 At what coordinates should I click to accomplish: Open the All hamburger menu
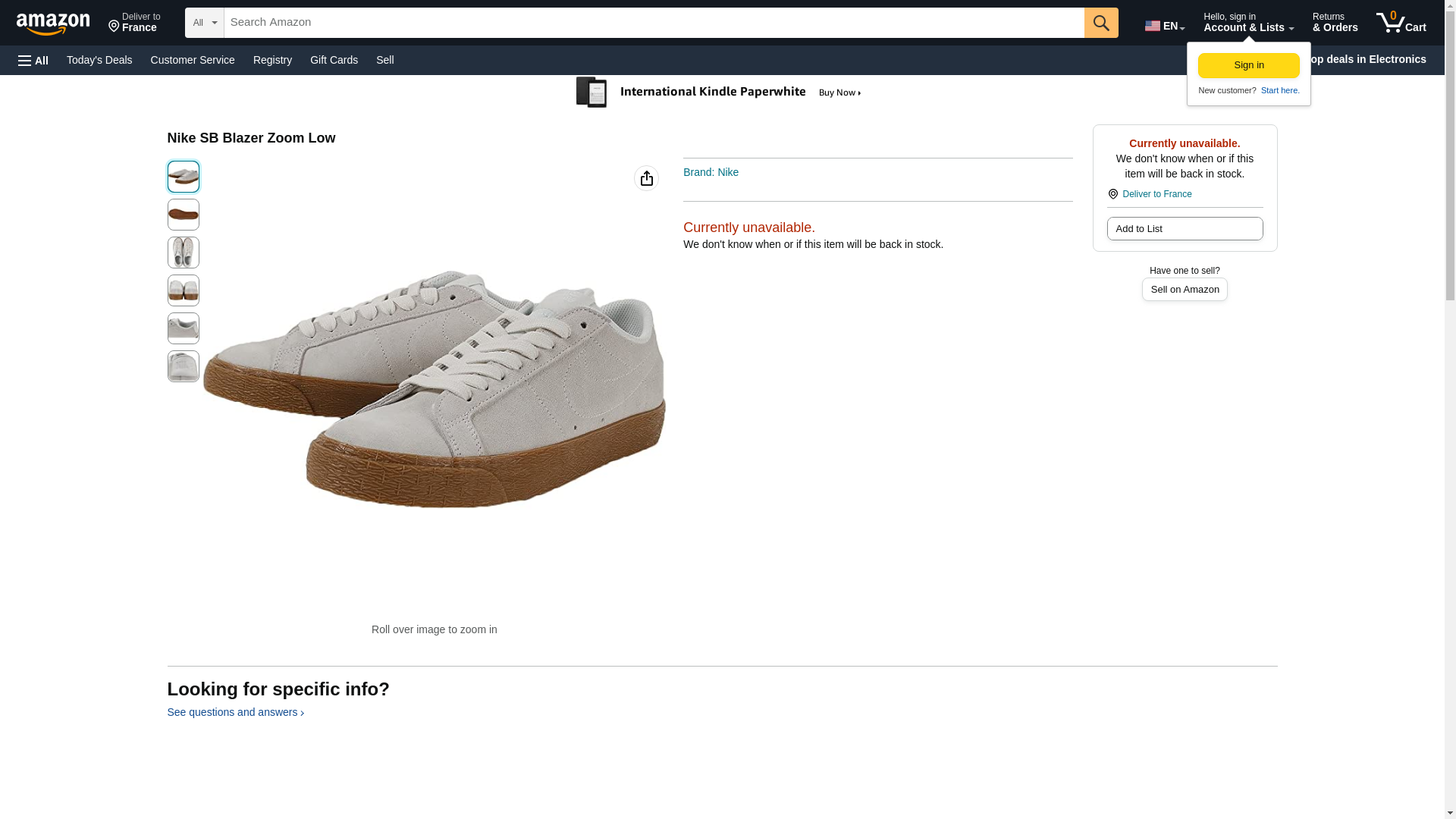pyautogui.click(x=33, y=60)
